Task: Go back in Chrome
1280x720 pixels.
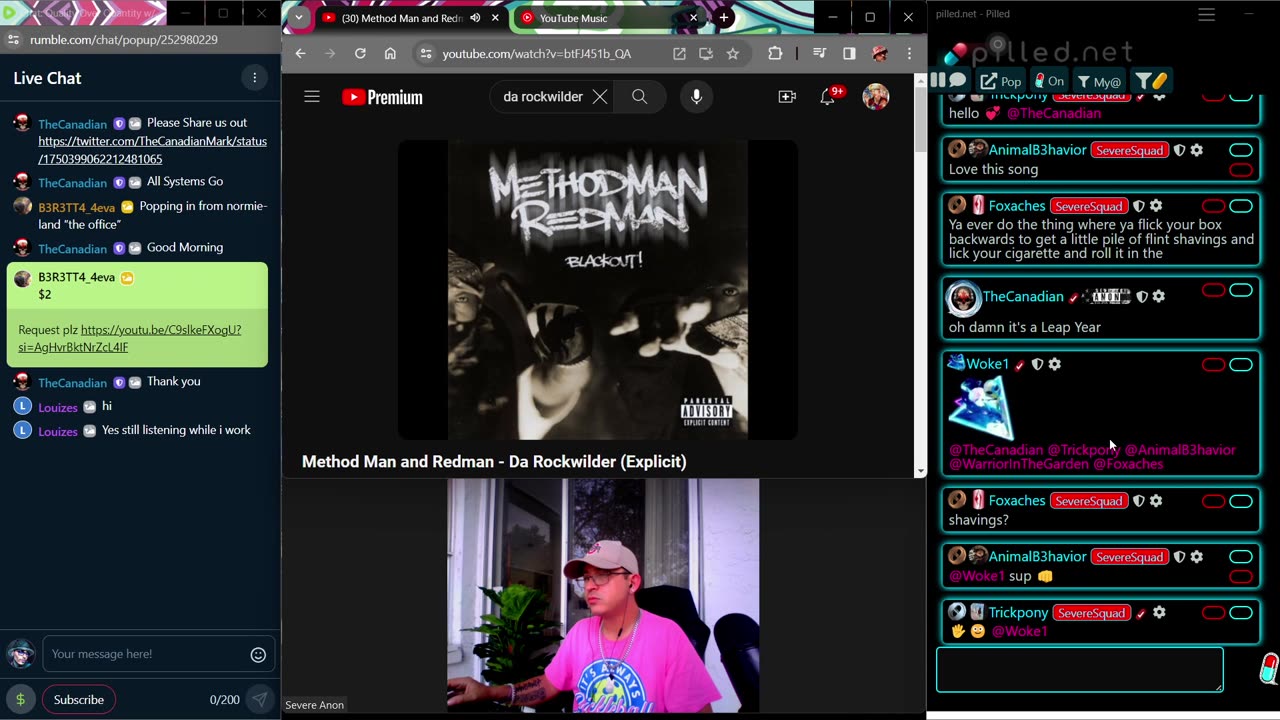Action: [300, 53]
